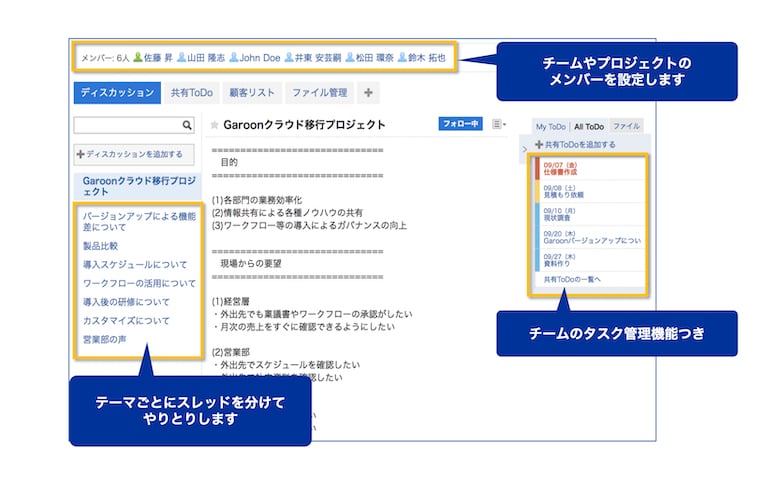Select Garoonクラウド移行プロジェクト in discussion list
Image resolution: width=780 pixels, height=480 pixels.
139,186
